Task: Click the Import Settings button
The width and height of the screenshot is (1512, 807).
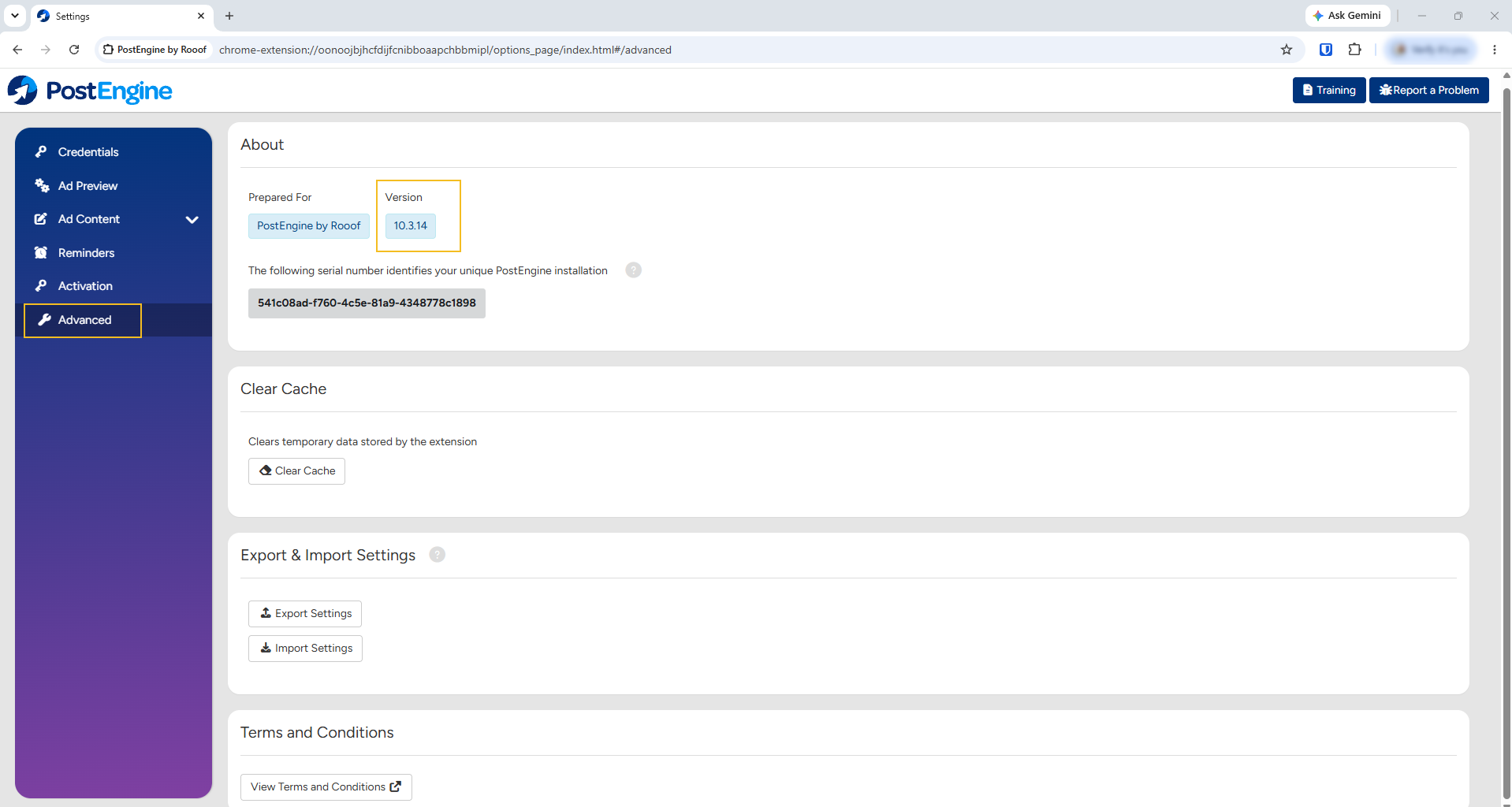Action: tap(305, 649)
